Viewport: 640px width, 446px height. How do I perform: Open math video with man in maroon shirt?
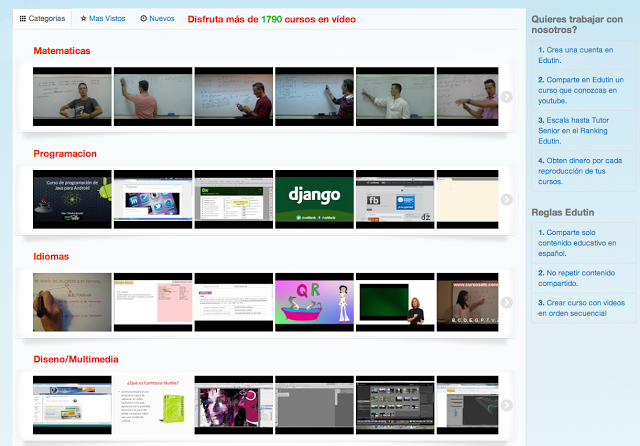click(234, 97)
